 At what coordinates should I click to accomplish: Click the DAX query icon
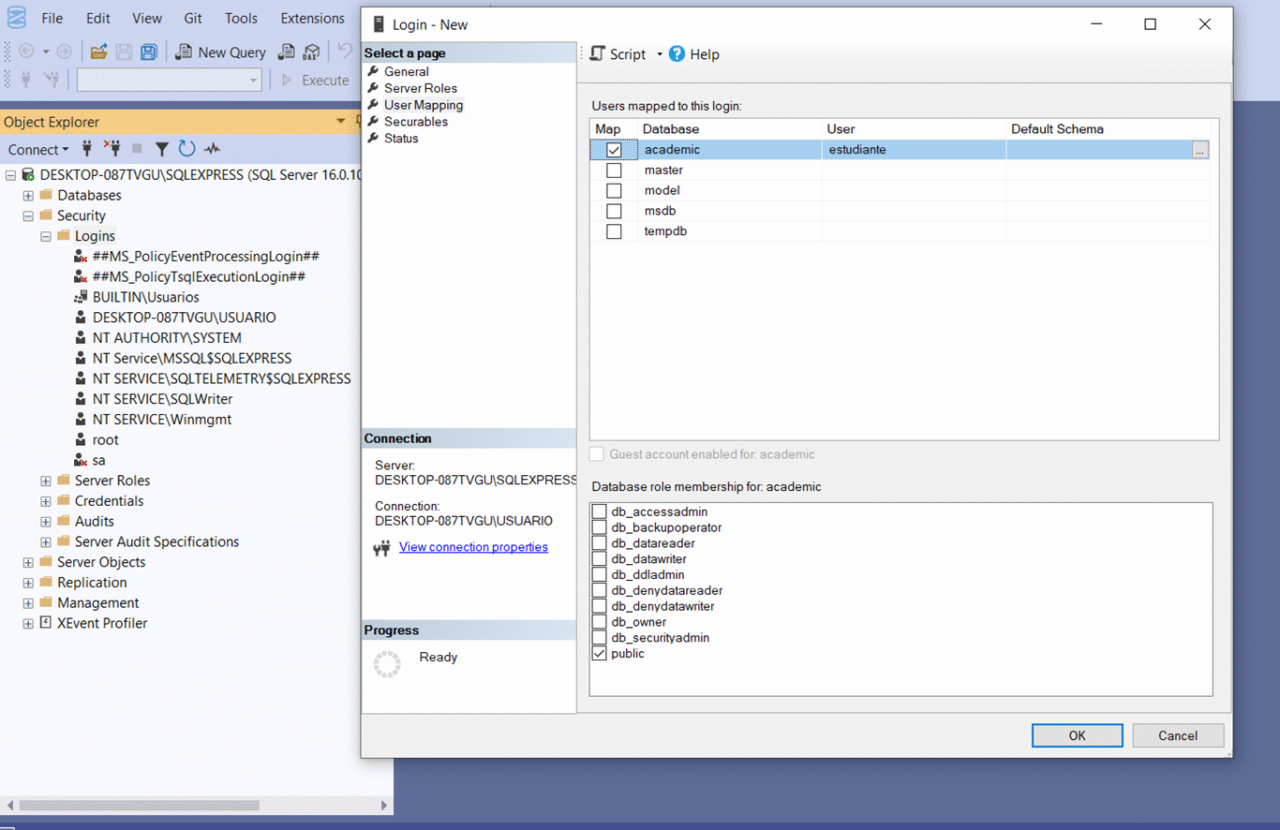tap(312, 52)
